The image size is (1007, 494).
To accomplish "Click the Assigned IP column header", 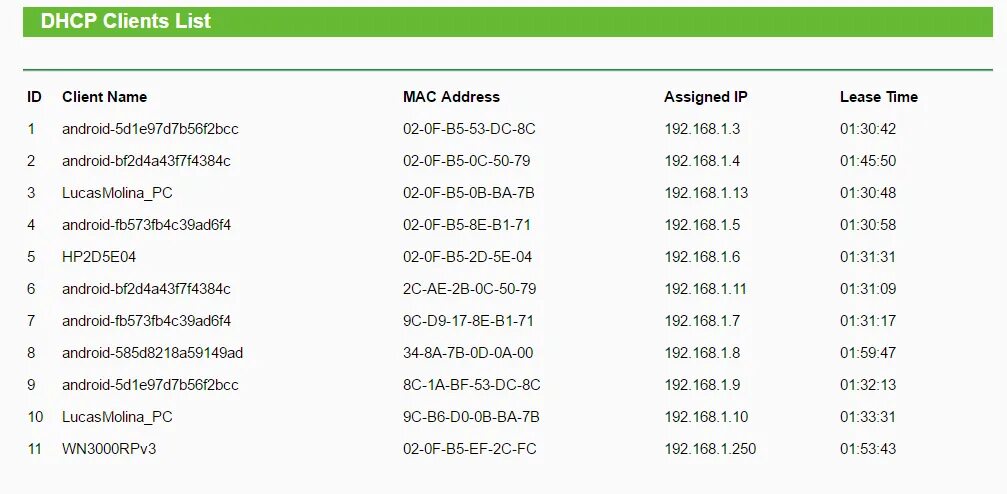I will coord(706,97).
